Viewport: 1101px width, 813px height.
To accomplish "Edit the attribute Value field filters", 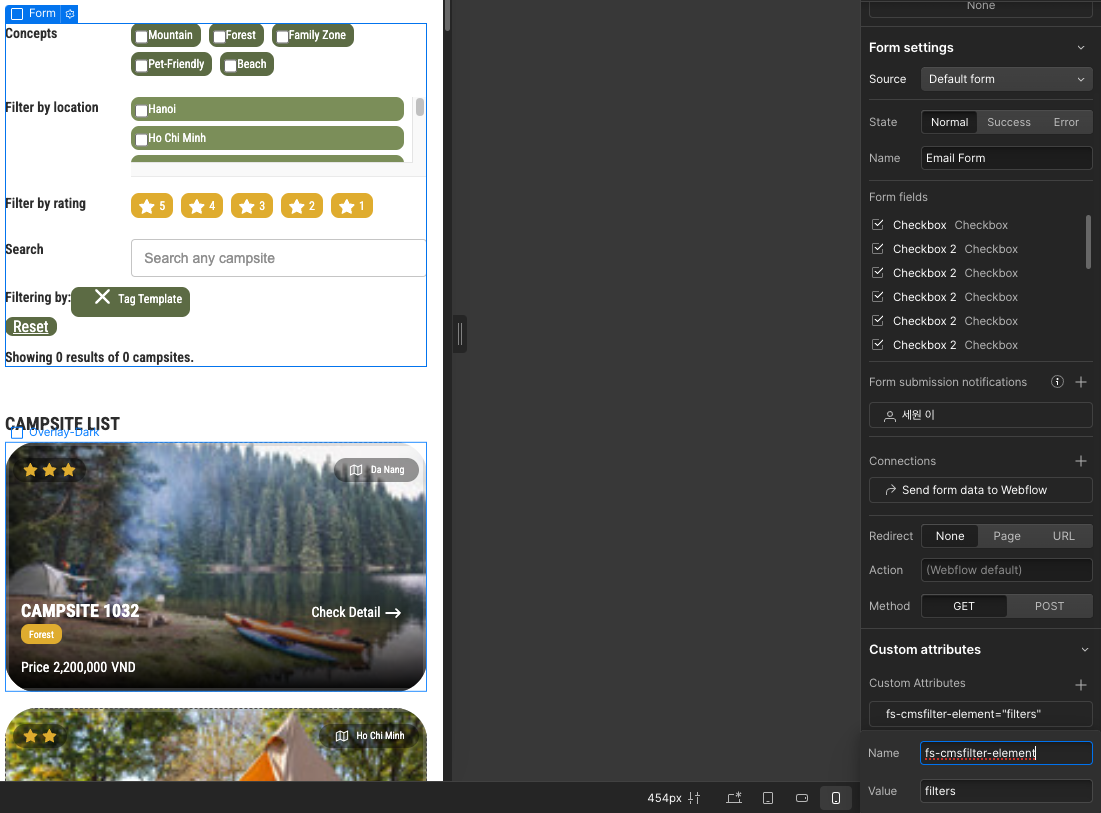I will (x=1006, y=791).
